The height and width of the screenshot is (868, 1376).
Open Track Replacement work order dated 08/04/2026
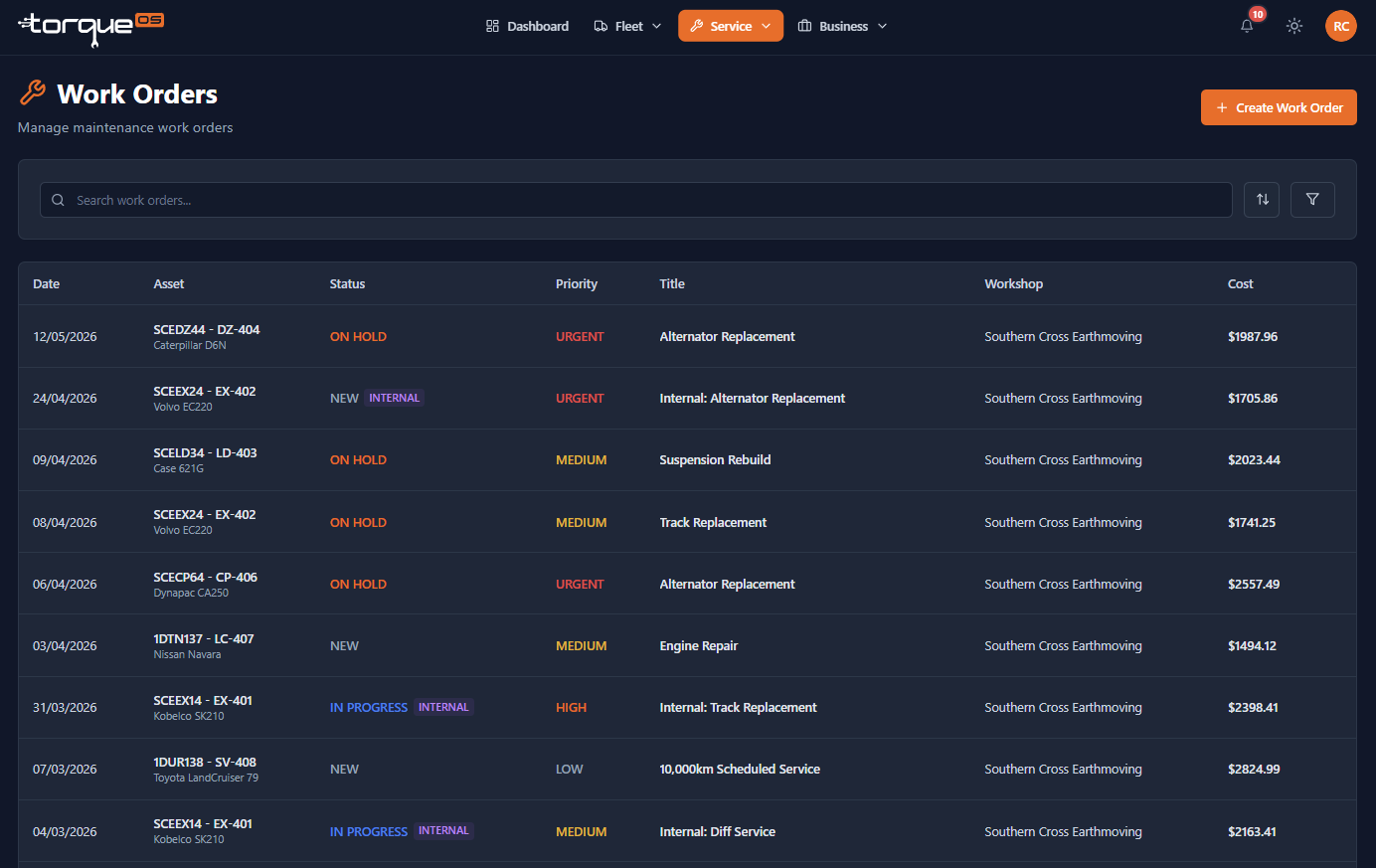(713, 522)
